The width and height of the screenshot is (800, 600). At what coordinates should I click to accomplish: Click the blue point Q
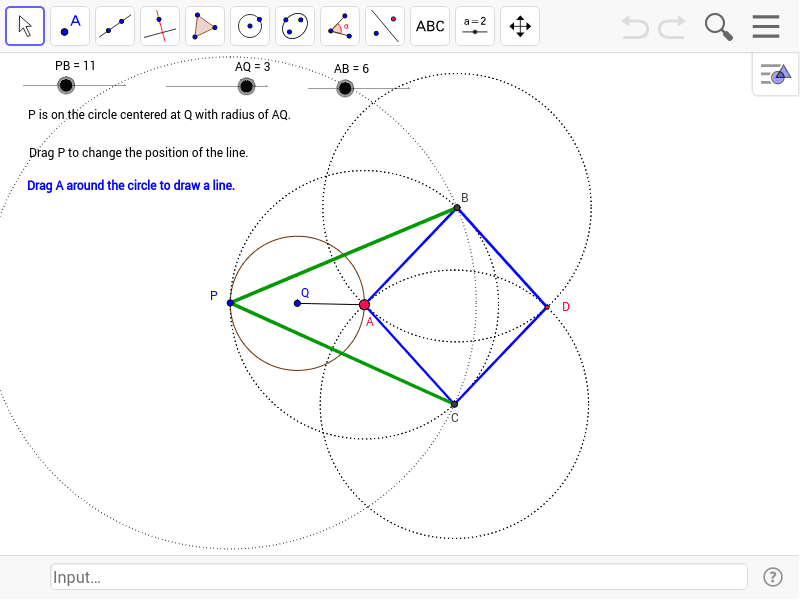(x=297, y=303)
